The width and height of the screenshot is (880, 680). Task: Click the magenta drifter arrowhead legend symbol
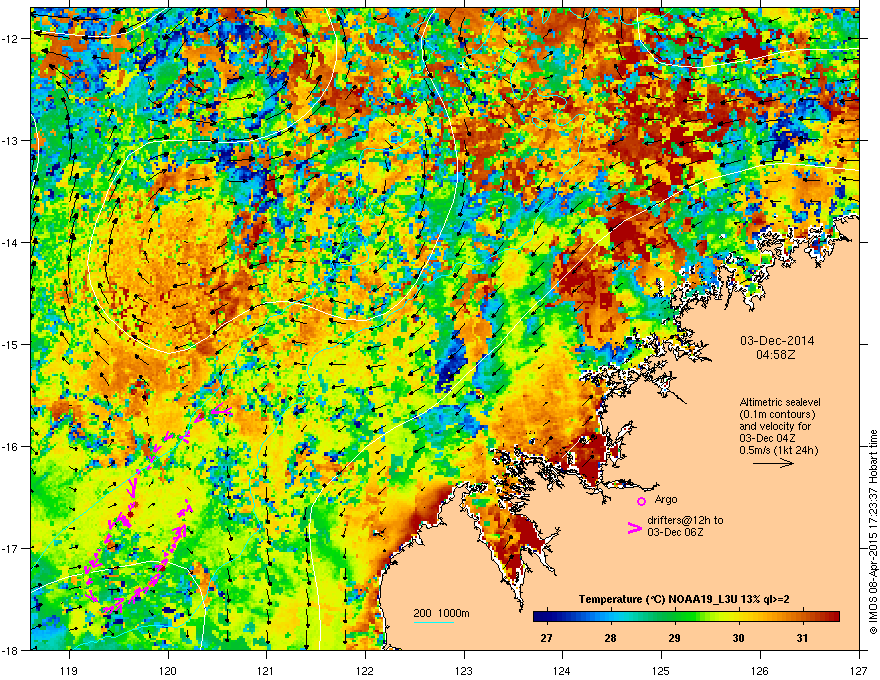pyautogui.click(x=634, y=528)
